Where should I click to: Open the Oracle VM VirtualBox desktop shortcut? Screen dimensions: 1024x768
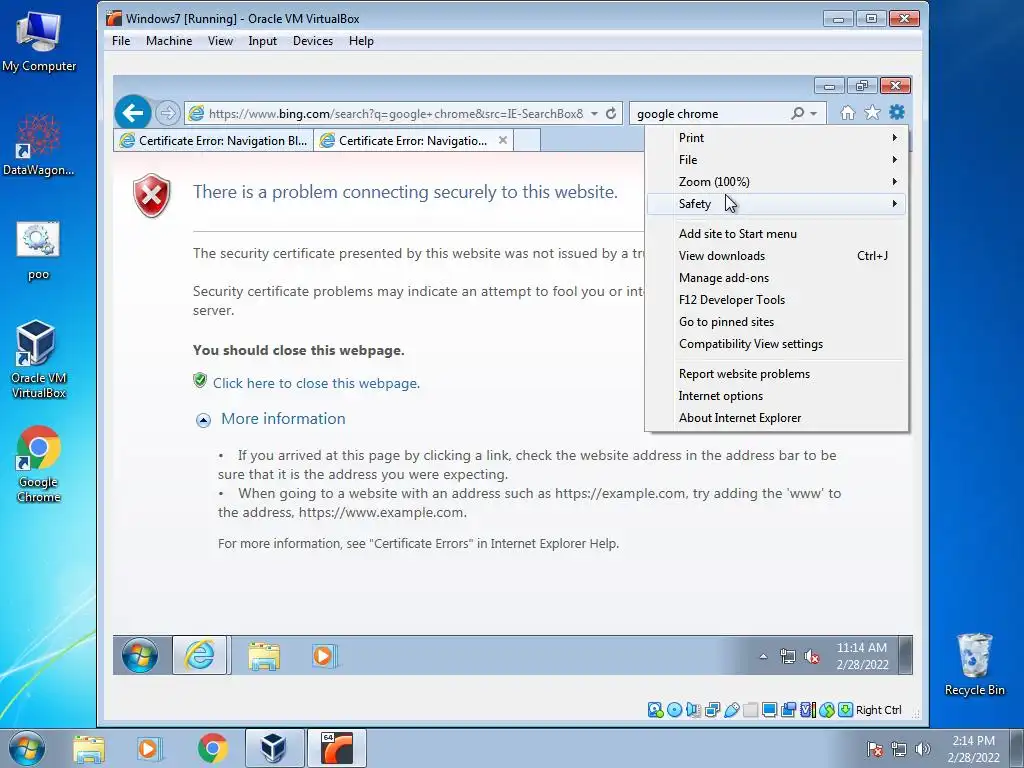point(38,359)
